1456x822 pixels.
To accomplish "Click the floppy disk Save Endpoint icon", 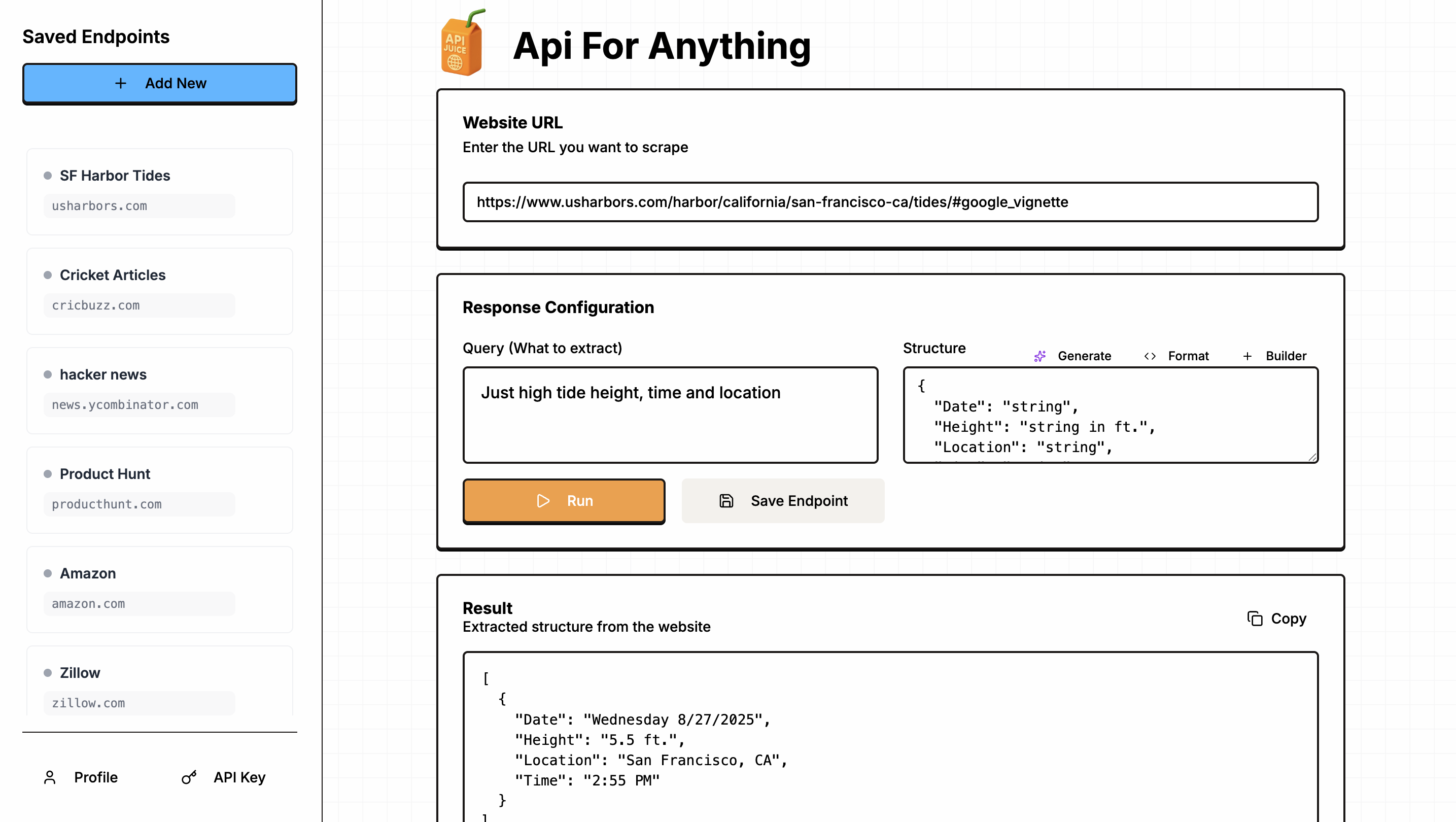I will point(726,501).
